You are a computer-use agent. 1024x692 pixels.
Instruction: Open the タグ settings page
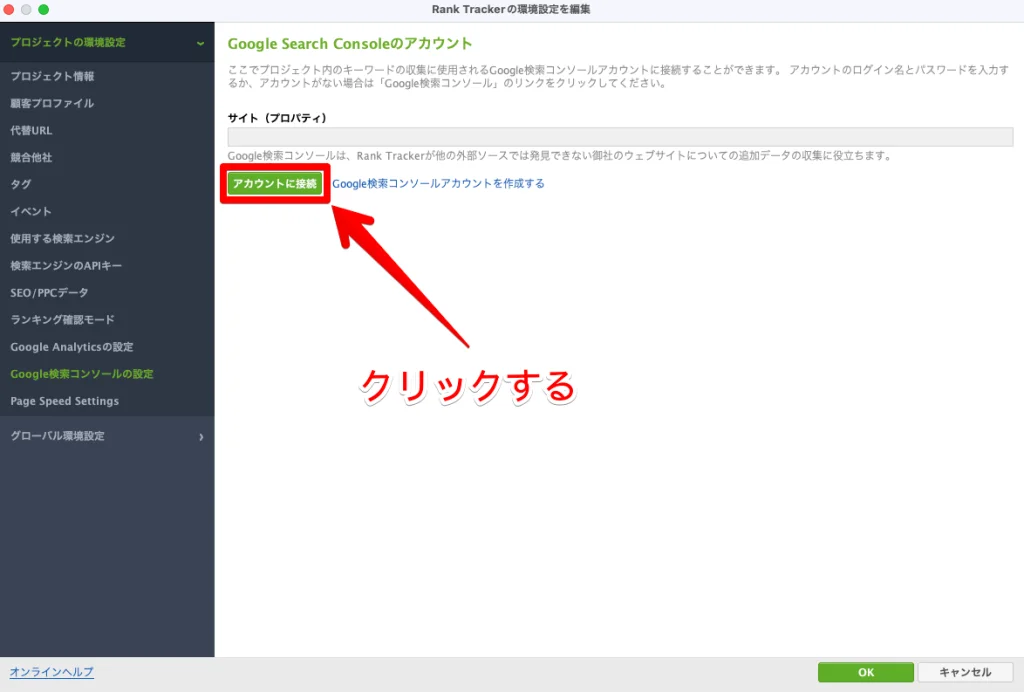pyautogui.click(x=21, y=184)
